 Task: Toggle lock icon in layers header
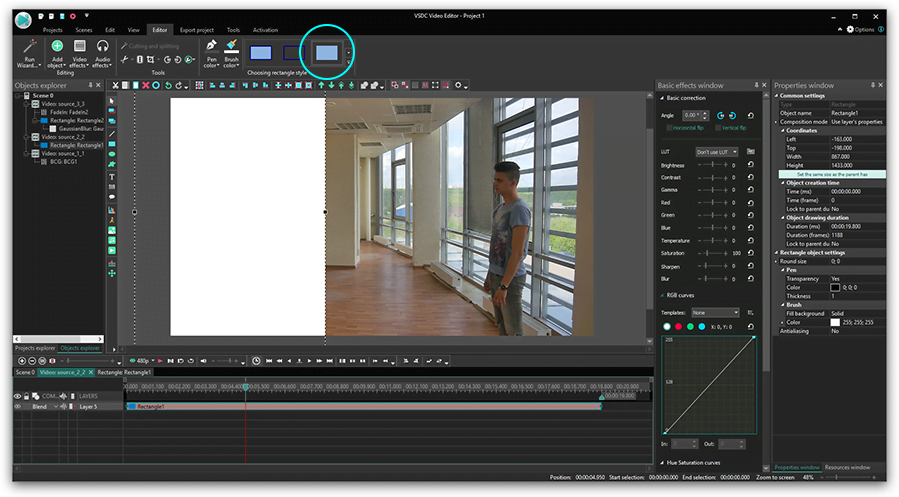(x=26, y=396)
